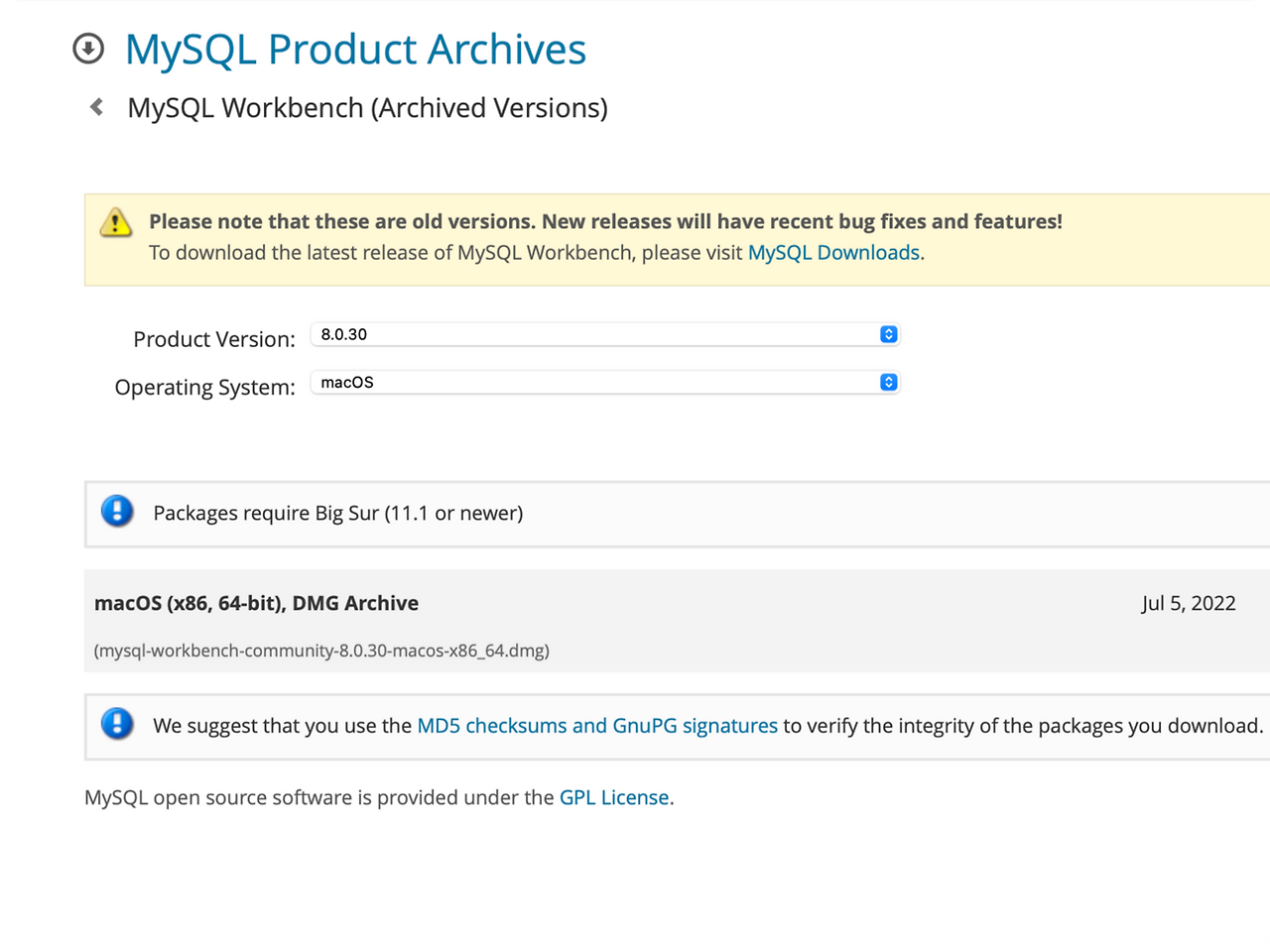Image resolution: width=1270 pixels, height=952 pixels.
Task: Click the Product Version label
Action: (x=214, y=339)
